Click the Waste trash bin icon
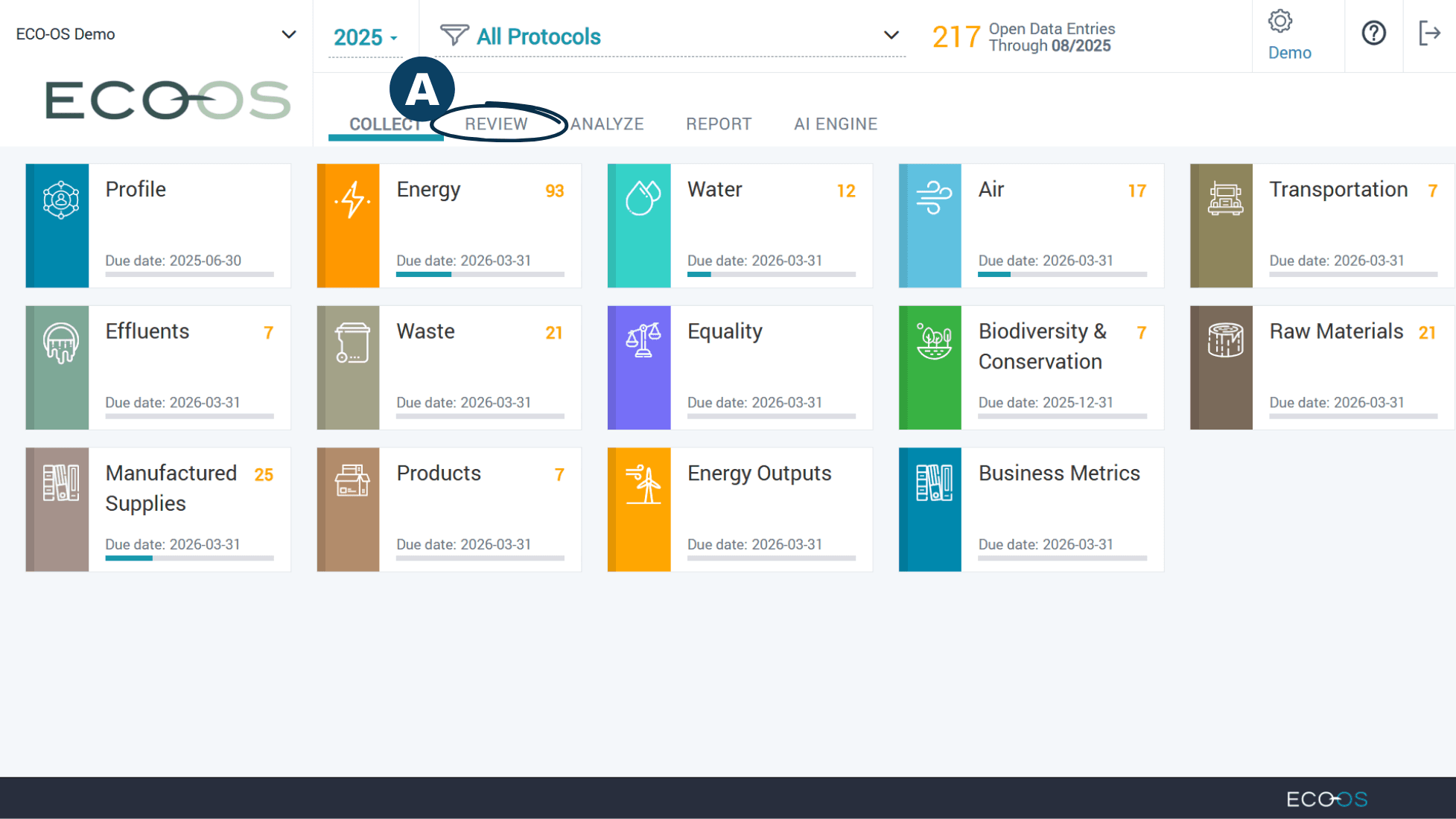This screenshot has height=819, width=1456. 352,342
